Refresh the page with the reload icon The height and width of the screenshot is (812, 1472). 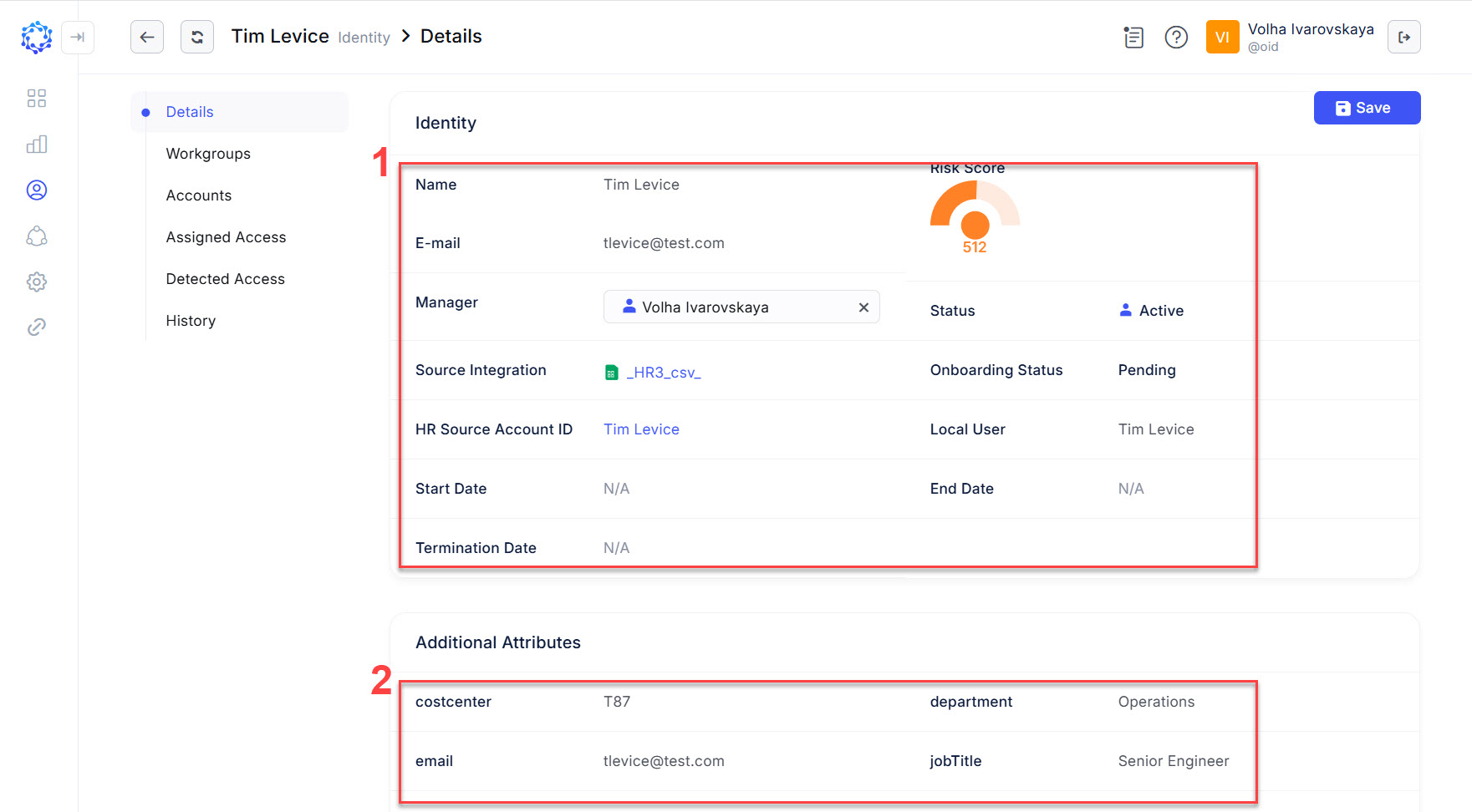(x=197, y=37)
